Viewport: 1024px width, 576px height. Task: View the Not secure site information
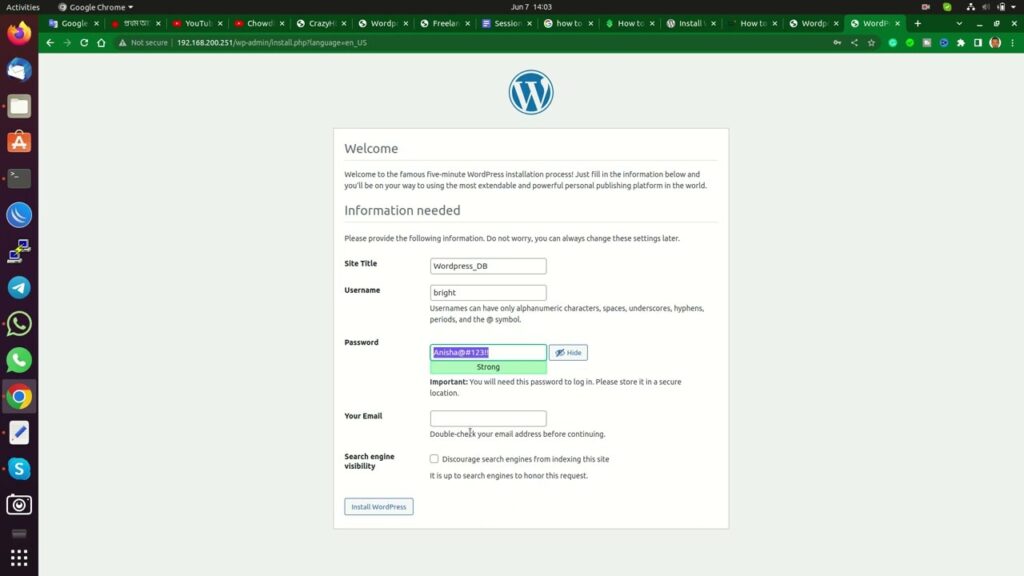[x=143, y=42]
